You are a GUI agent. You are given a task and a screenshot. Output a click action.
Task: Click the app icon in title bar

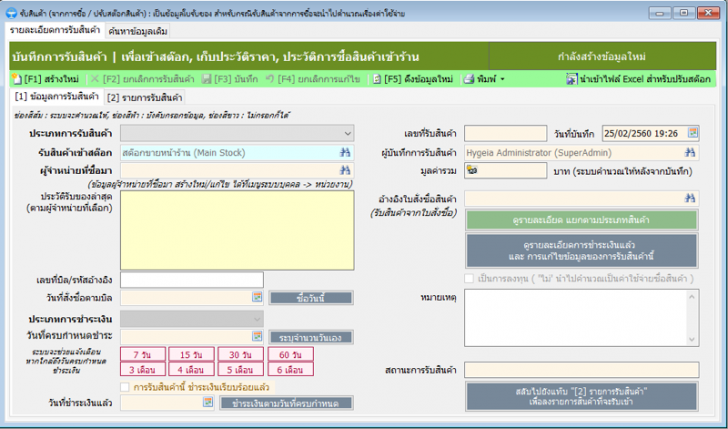[11, 13]
